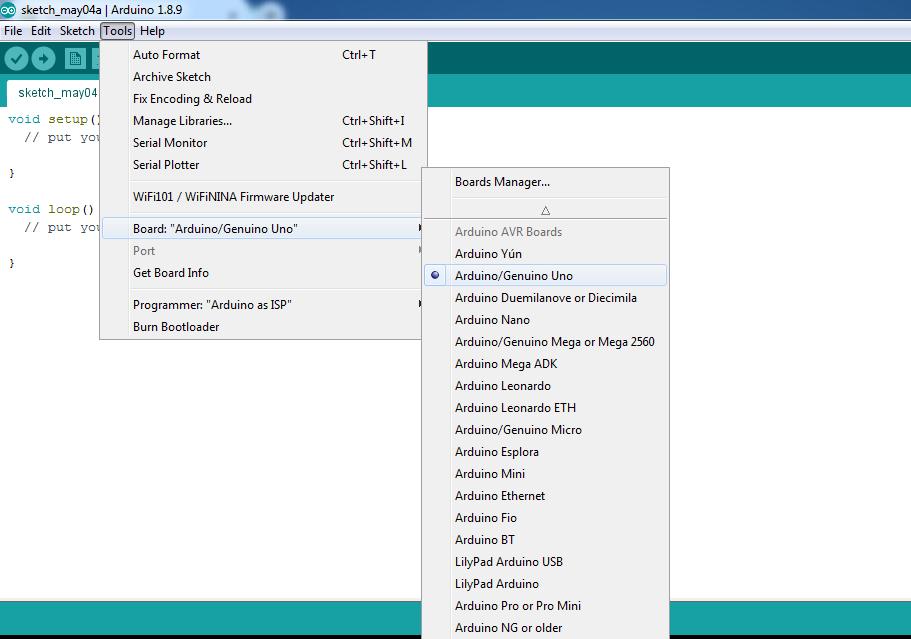This screenshot has height=639, width=911.
Task: Select the Arduino Mini board
Action: coord(546,475)
